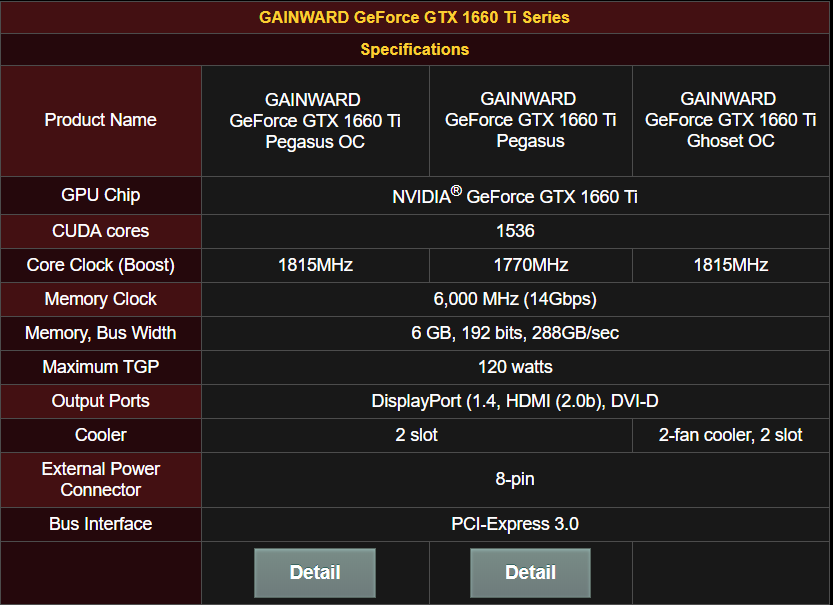Click the 6 GB, 192 bits, 288GB/sec cell
The height and width of the screenshot is (605, 833).
[515, 333]
